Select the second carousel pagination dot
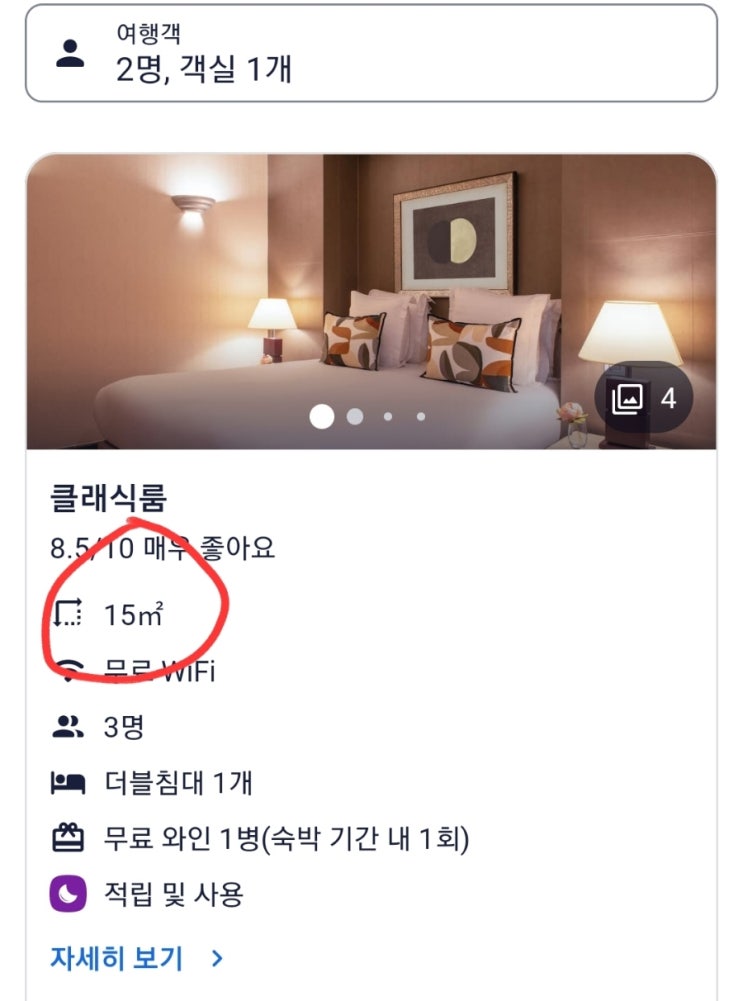Screen dimensions: 743x1001 pos(355,416)
